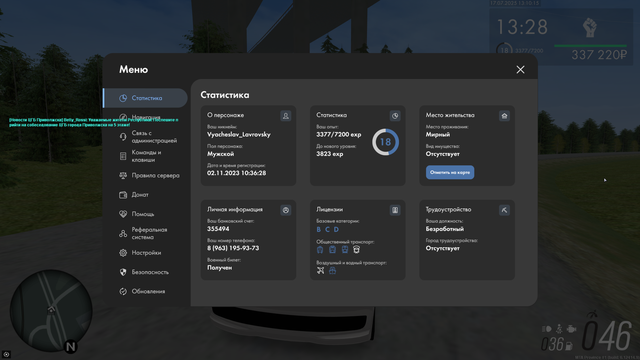The image size is (640, 360).
Task: Click the headset icon for admin contact
Action: tap(123, 137)
